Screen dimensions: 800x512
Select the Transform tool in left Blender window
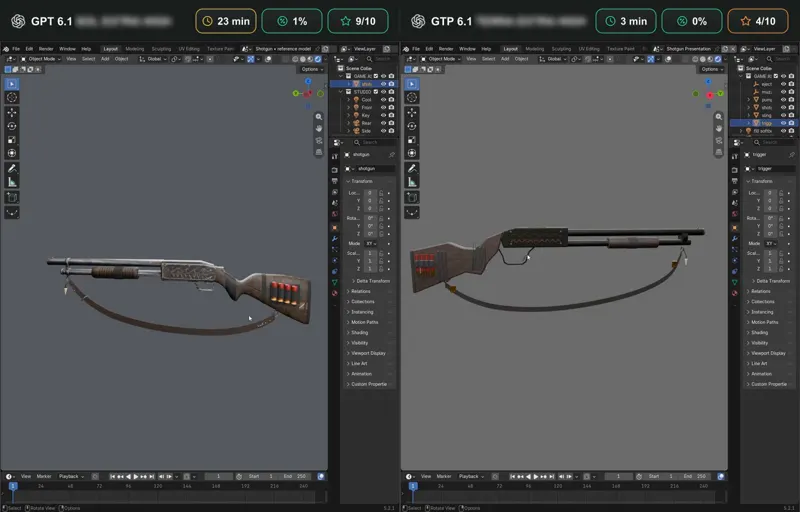pos(12,153)
